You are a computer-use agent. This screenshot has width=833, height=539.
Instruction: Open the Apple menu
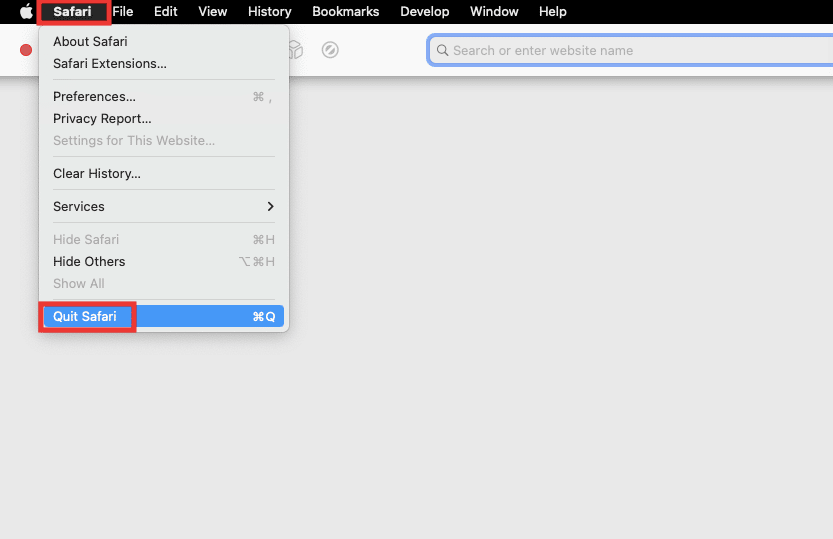tap(26, 11)
